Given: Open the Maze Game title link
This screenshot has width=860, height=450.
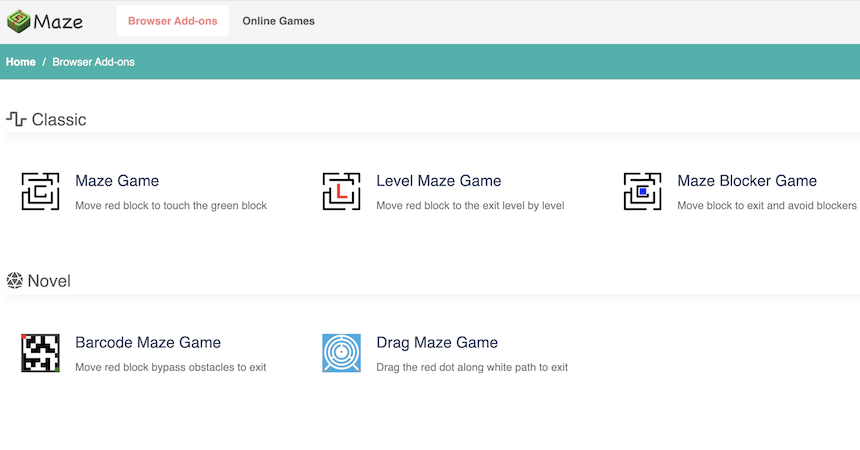Looking at the screenshot, I should (117, 181).
